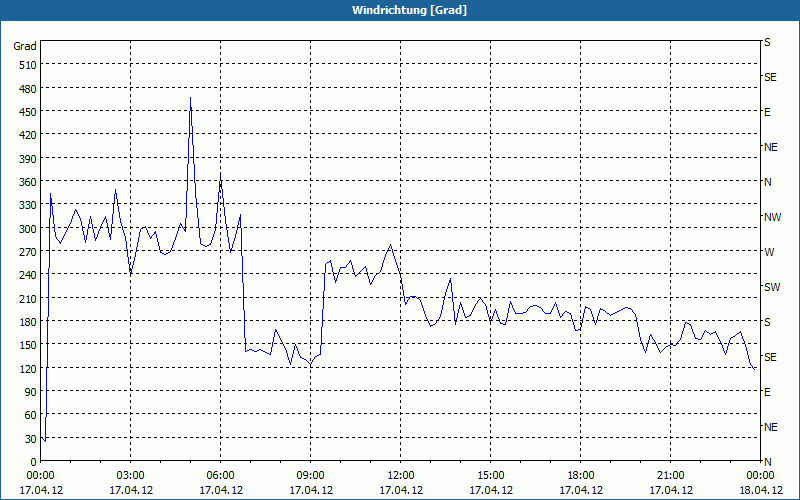The height and width of the screenshot is (500, 800).
Task: Click the 420 y-axis value
Action: tap(28, 135)
